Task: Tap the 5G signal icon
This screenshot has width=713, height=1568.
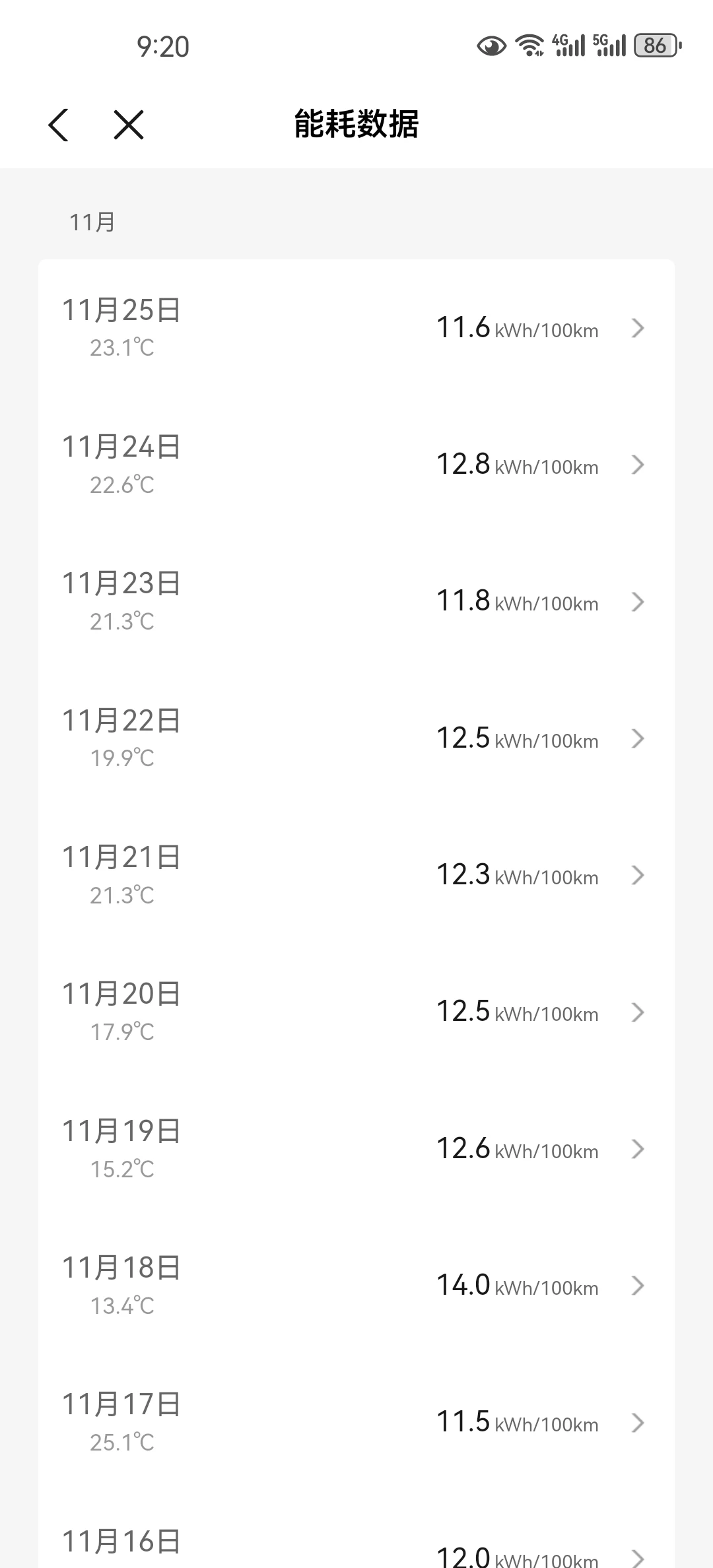Action: [x=609, y=46]
